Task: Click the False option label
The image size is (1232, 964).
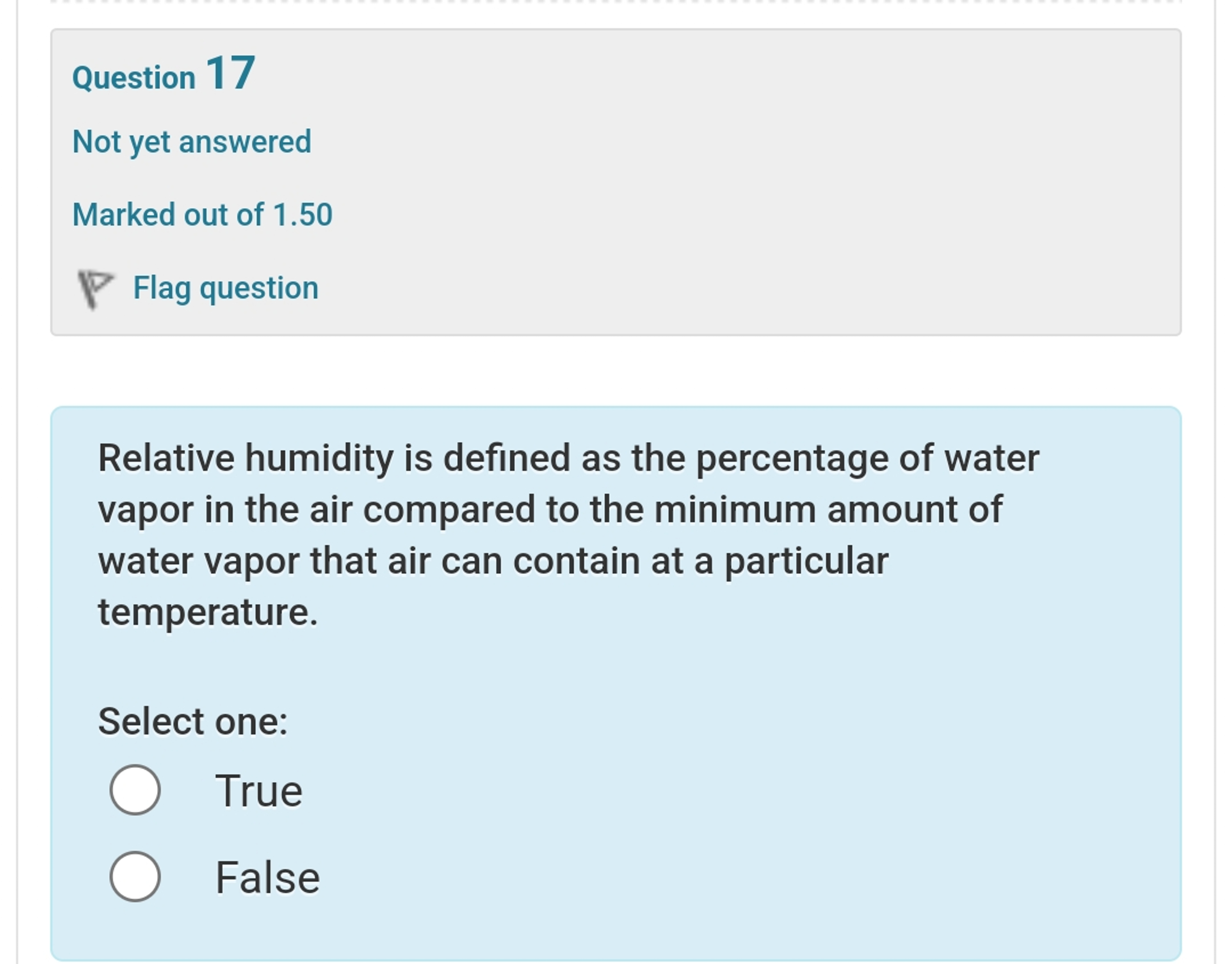Action: (x=268, y=876)
